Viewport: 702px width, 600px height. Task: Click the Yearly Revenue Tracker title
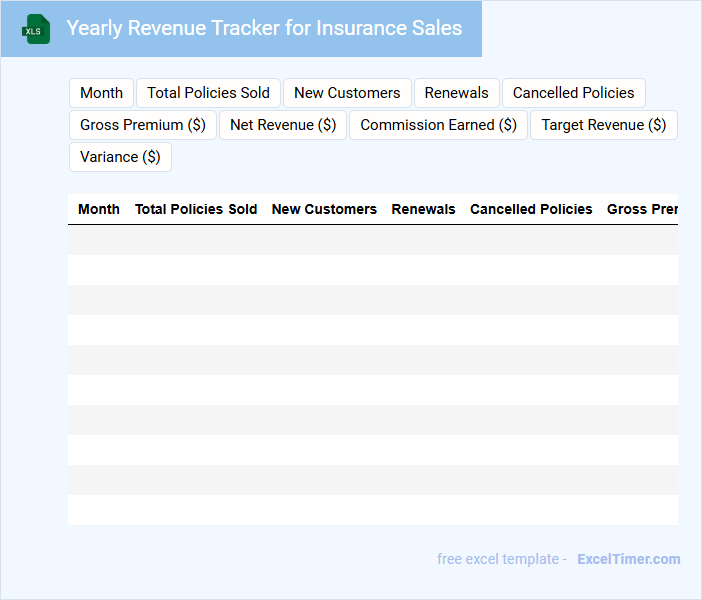coord(264,28)
